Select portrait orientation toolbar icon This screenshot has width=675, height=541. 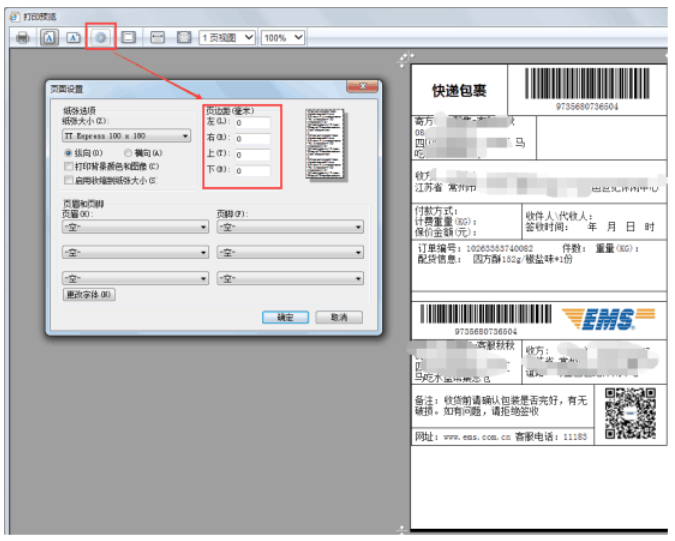[49, 37]
